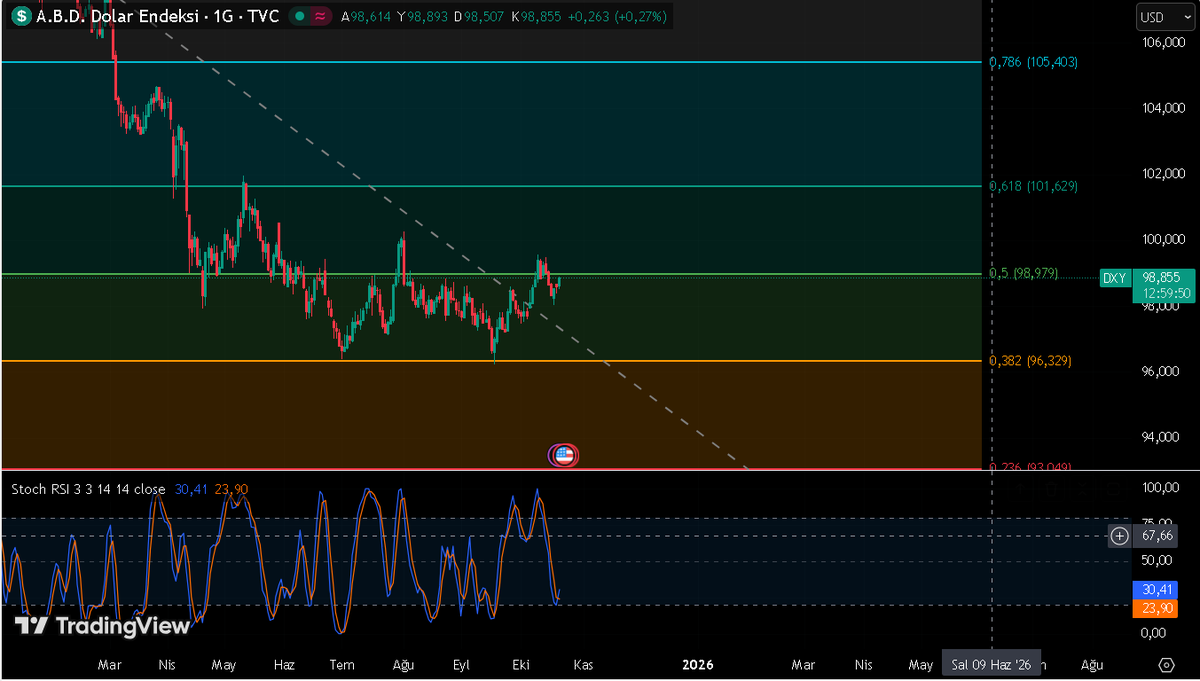Click the orange 23,90 axis tag

point(1155,608)
